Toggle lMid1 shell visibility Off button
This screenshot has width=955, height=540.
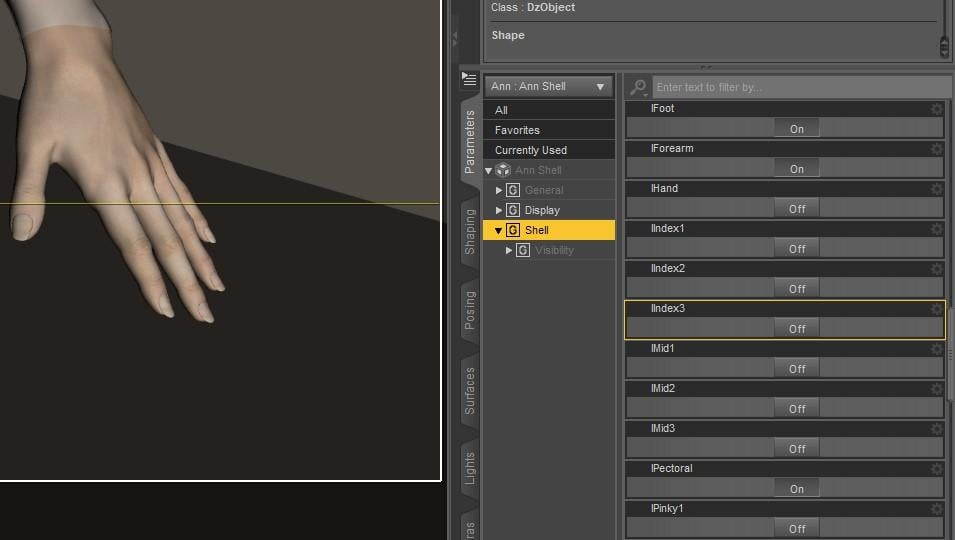click(797, 369)
